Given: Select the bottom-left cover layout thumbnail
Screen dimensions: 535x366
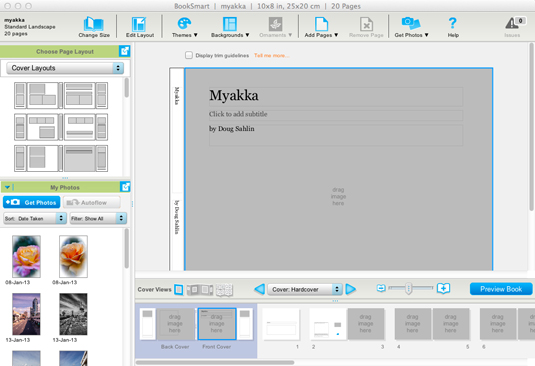Looking at the screenshot, I should coord(38,158).
